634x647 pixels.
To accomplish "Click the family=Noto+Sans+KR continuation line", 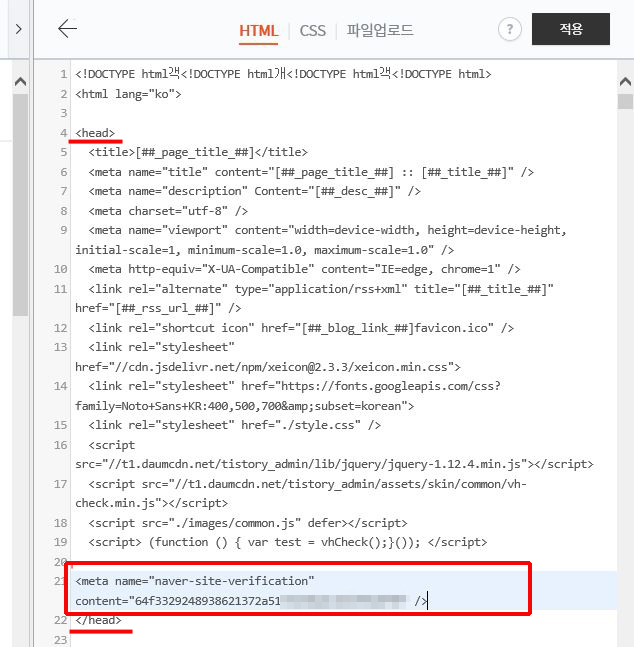I will coord(244,406).
